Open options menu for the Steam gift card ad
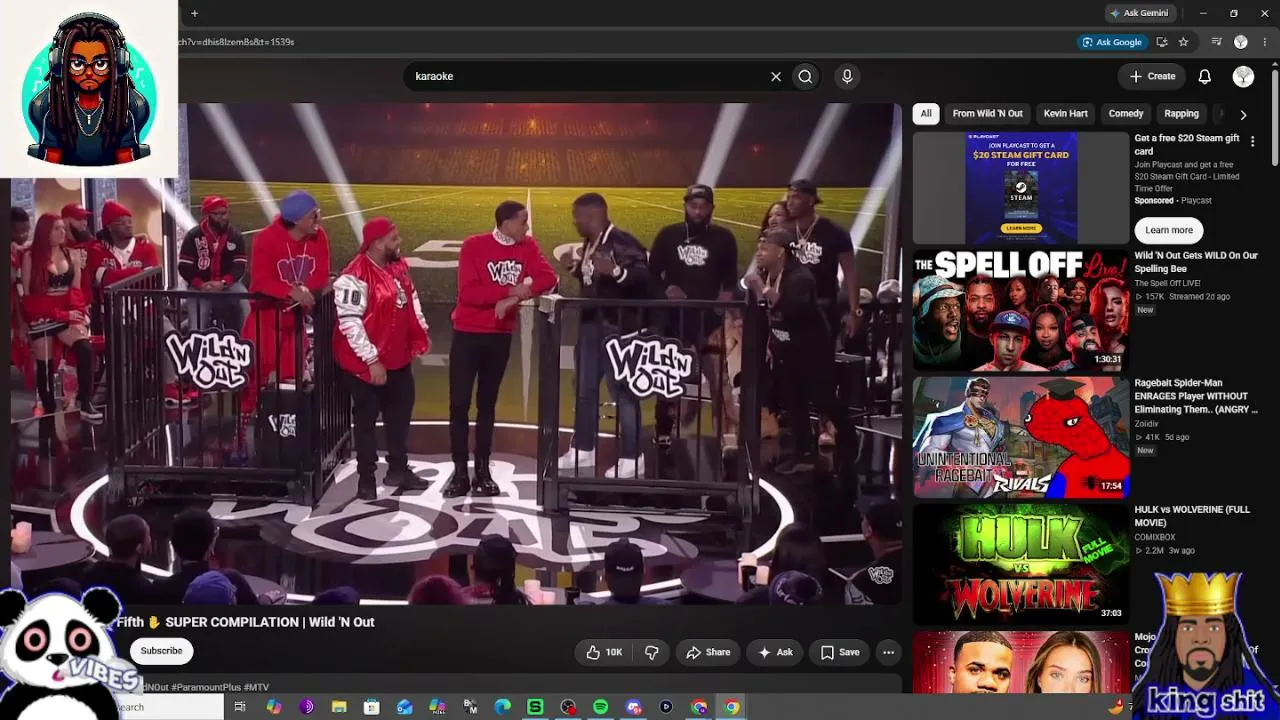 point(1252,142)
